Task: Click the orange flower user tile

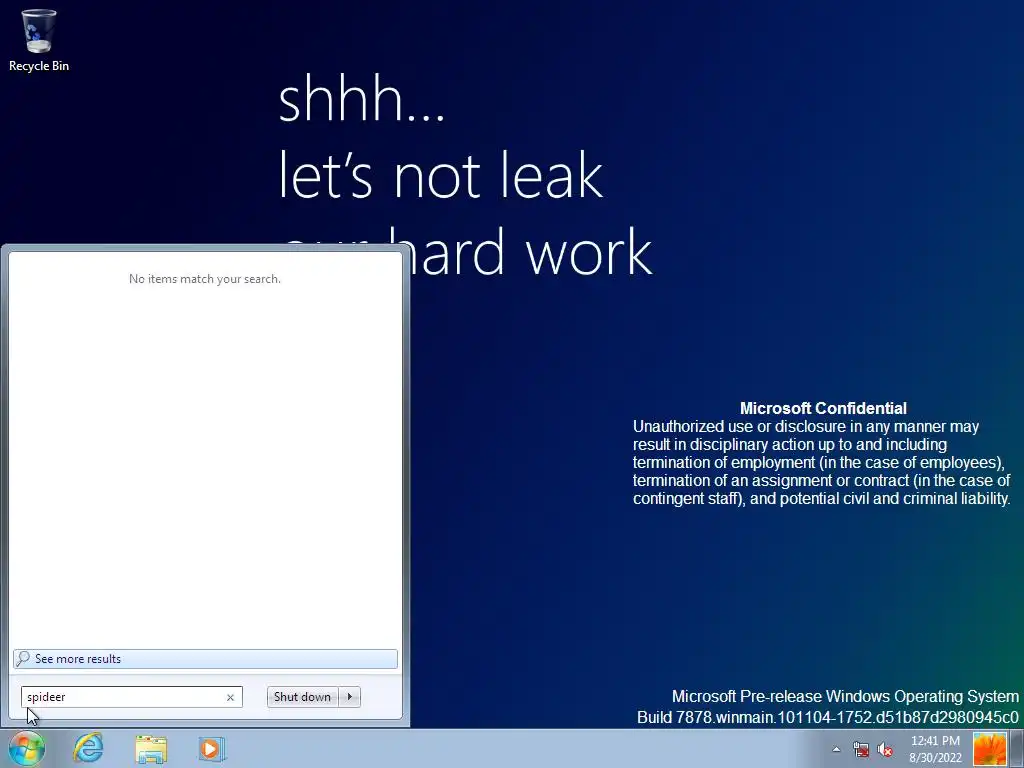Action: [x=989, y=749]
